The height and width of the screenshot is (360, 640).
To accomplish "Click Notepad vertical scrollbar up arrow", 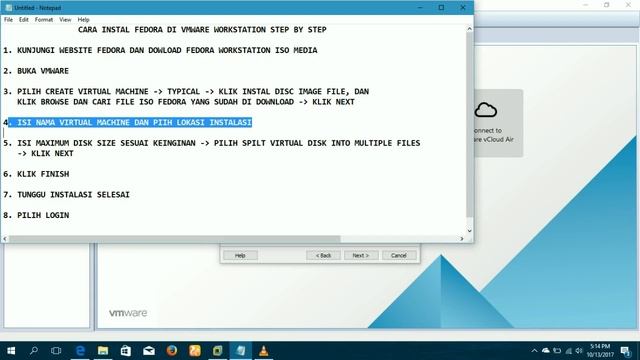I will [469, 29].
